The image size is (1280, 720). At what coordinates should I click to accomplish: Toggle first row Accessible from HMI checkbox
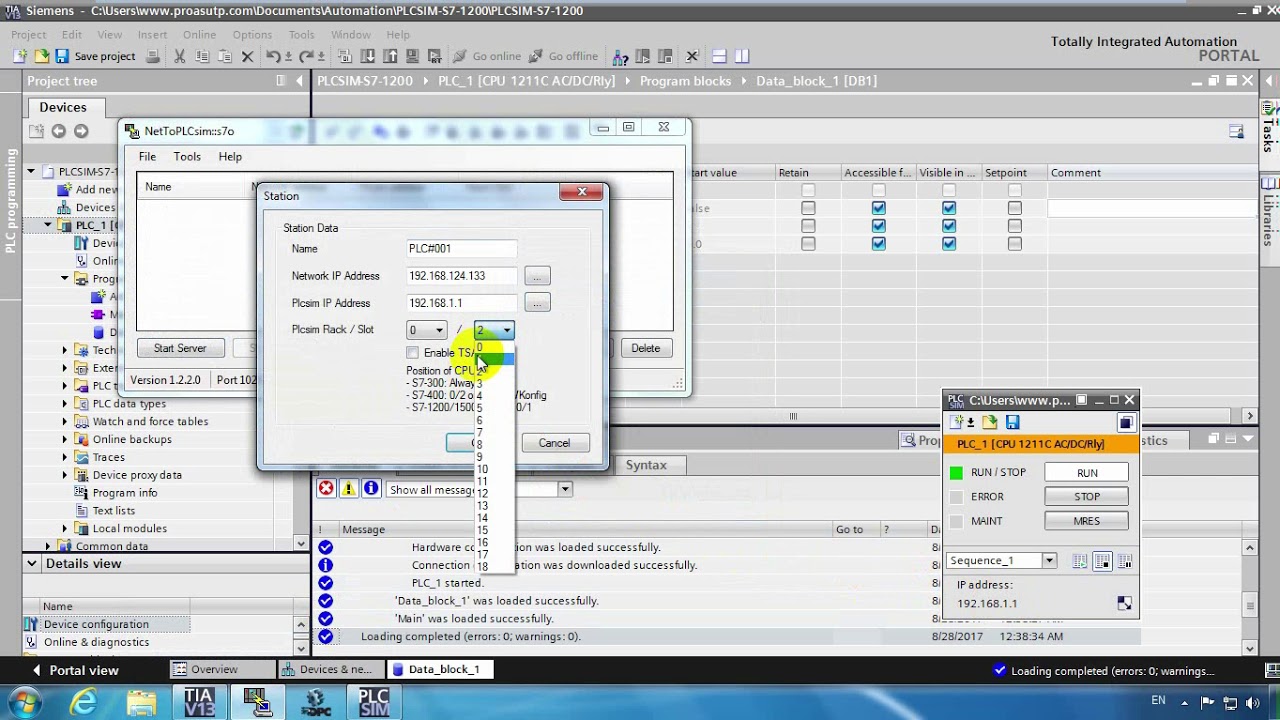coord(878,190)
